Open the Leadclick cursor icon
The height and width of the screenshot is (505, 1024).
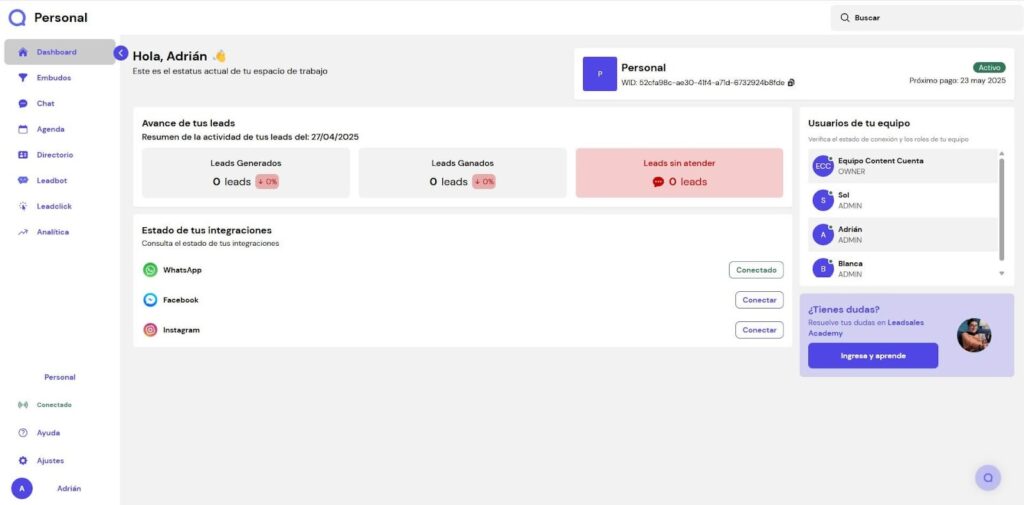(x=23, y=207)
